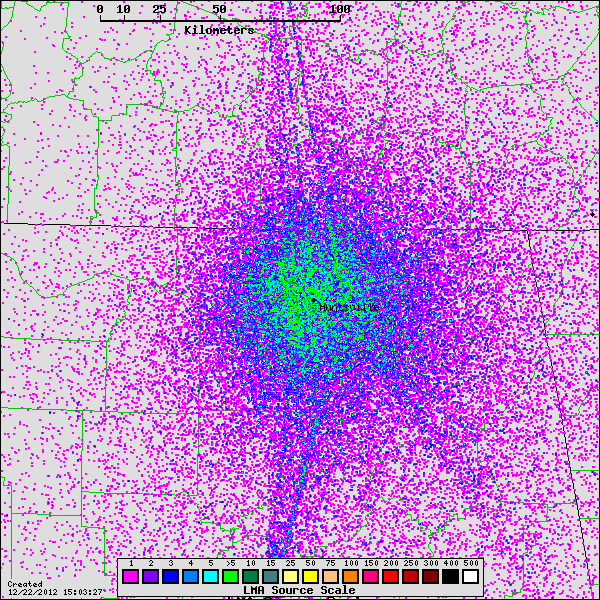
Task: Click the Huntsville city label on map
Action: point(348,308)
